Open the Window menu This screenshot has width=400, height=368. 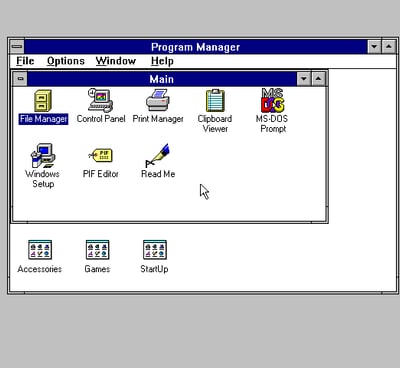[x=116, y=61]
